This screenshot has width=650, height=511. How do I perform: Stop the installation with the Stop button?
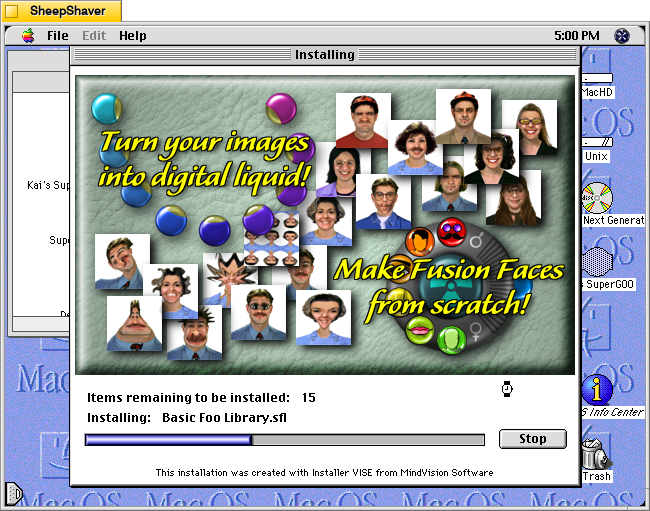[x=533, y=438]
